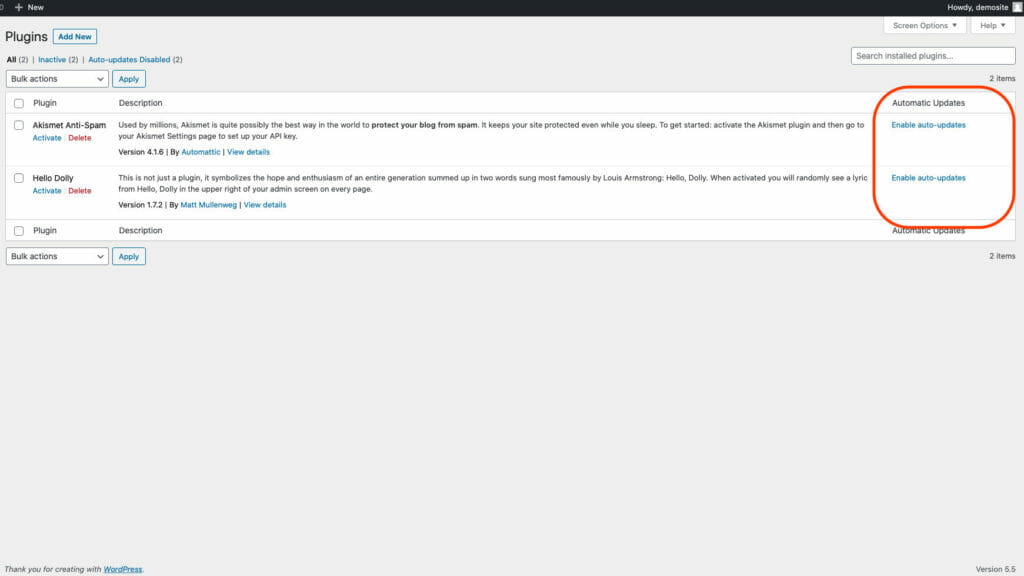
Task: Activate the Akismet Anti-Spam plugin
Action: point(47,137)
